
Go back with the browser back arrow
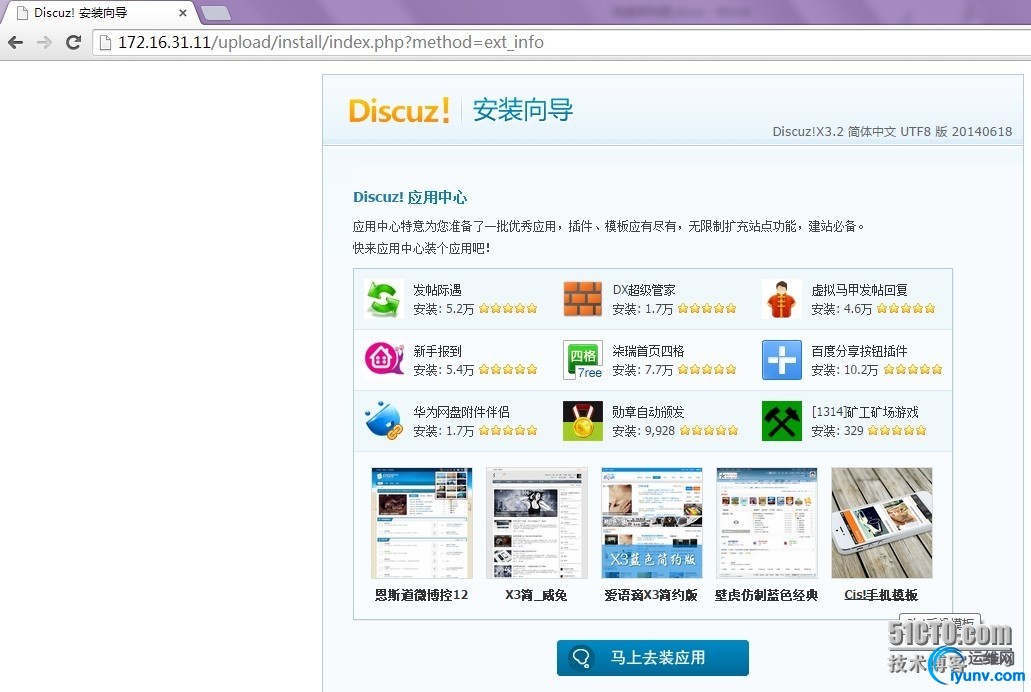[x=16, y=43]
